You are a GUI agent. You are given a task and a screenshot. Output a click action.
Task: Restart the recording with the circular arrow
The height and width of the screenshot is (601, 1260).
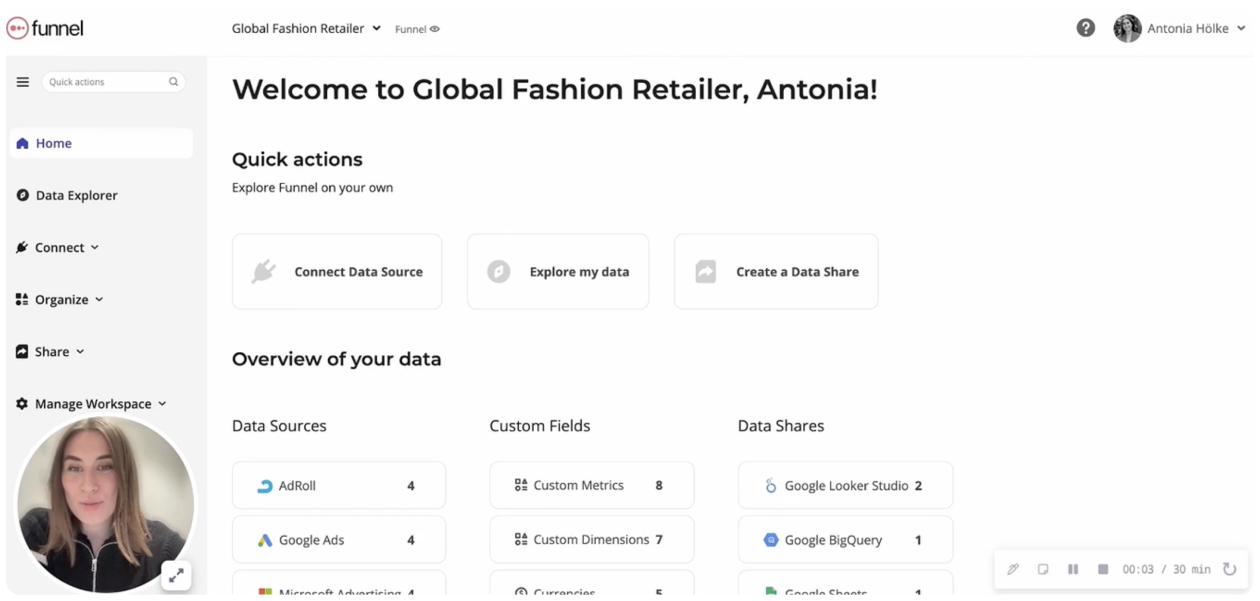pos(1230,569)
